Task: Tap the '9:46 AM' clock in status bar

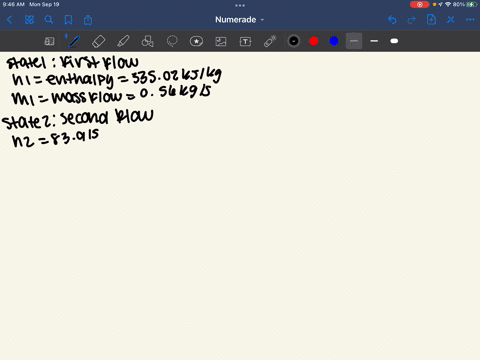Action: click(x=14, y=4)
